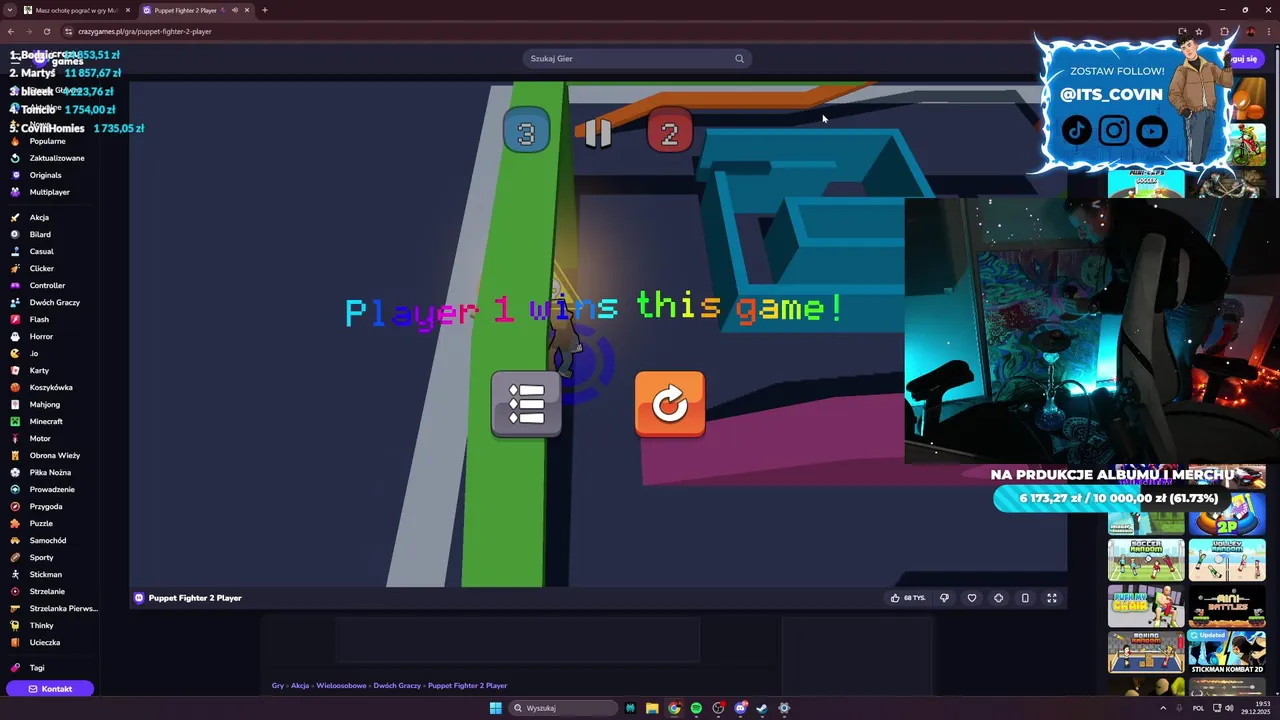Enter fullscreen mode for the game

1052,598
